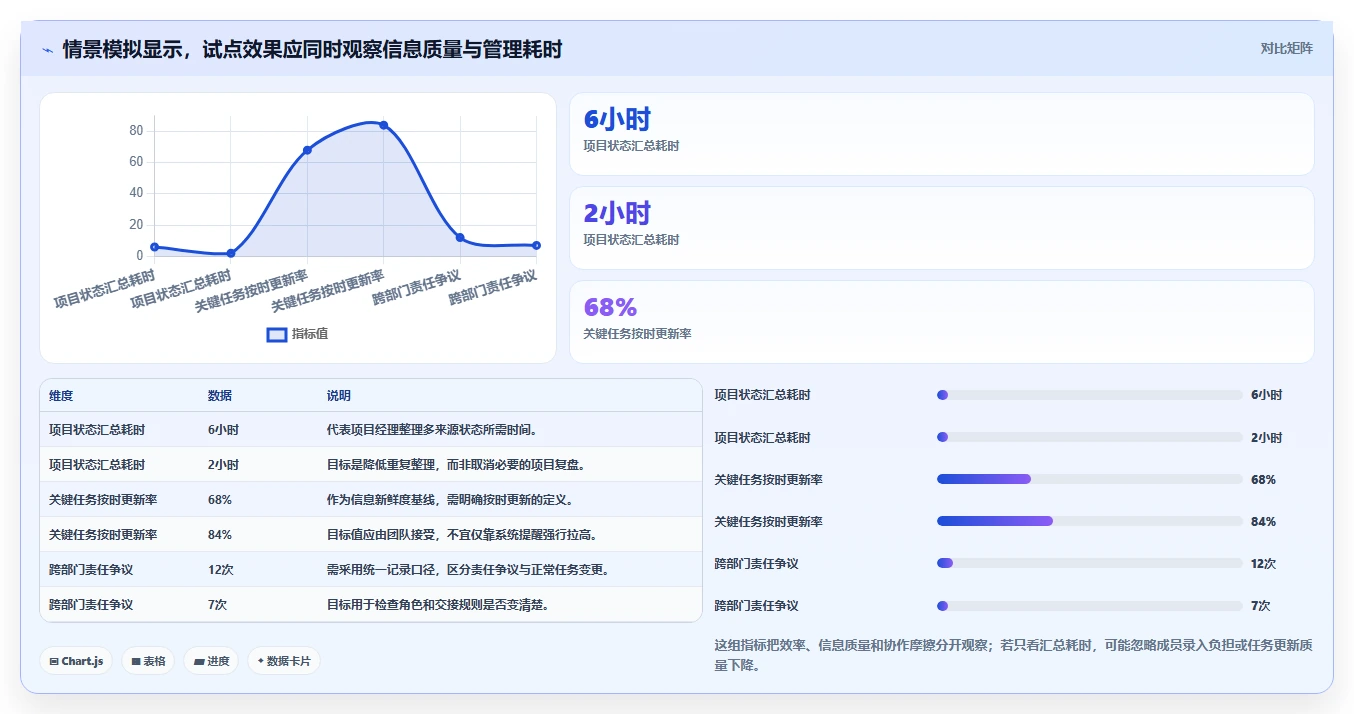
Task: Click the 说明 table column header
Action: (339, 396)
